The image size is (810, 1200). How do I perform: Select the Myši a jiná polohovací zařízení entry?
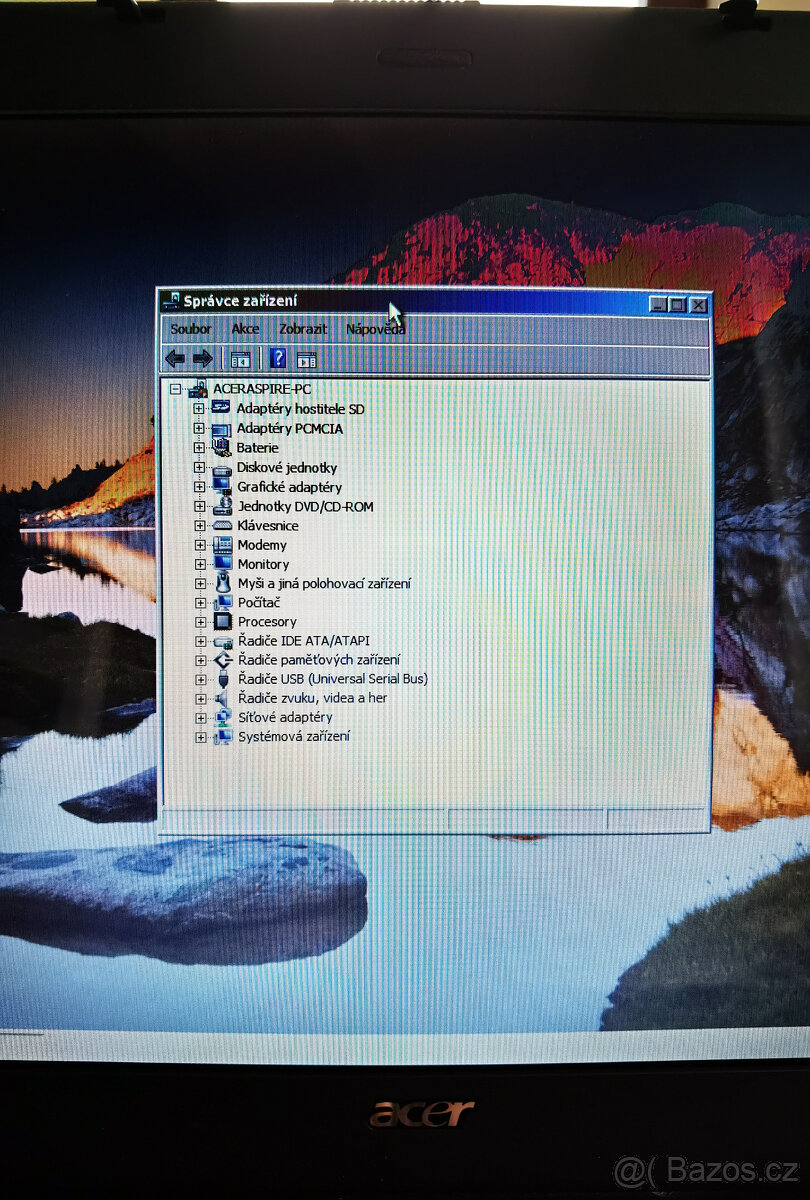(322, 582)
